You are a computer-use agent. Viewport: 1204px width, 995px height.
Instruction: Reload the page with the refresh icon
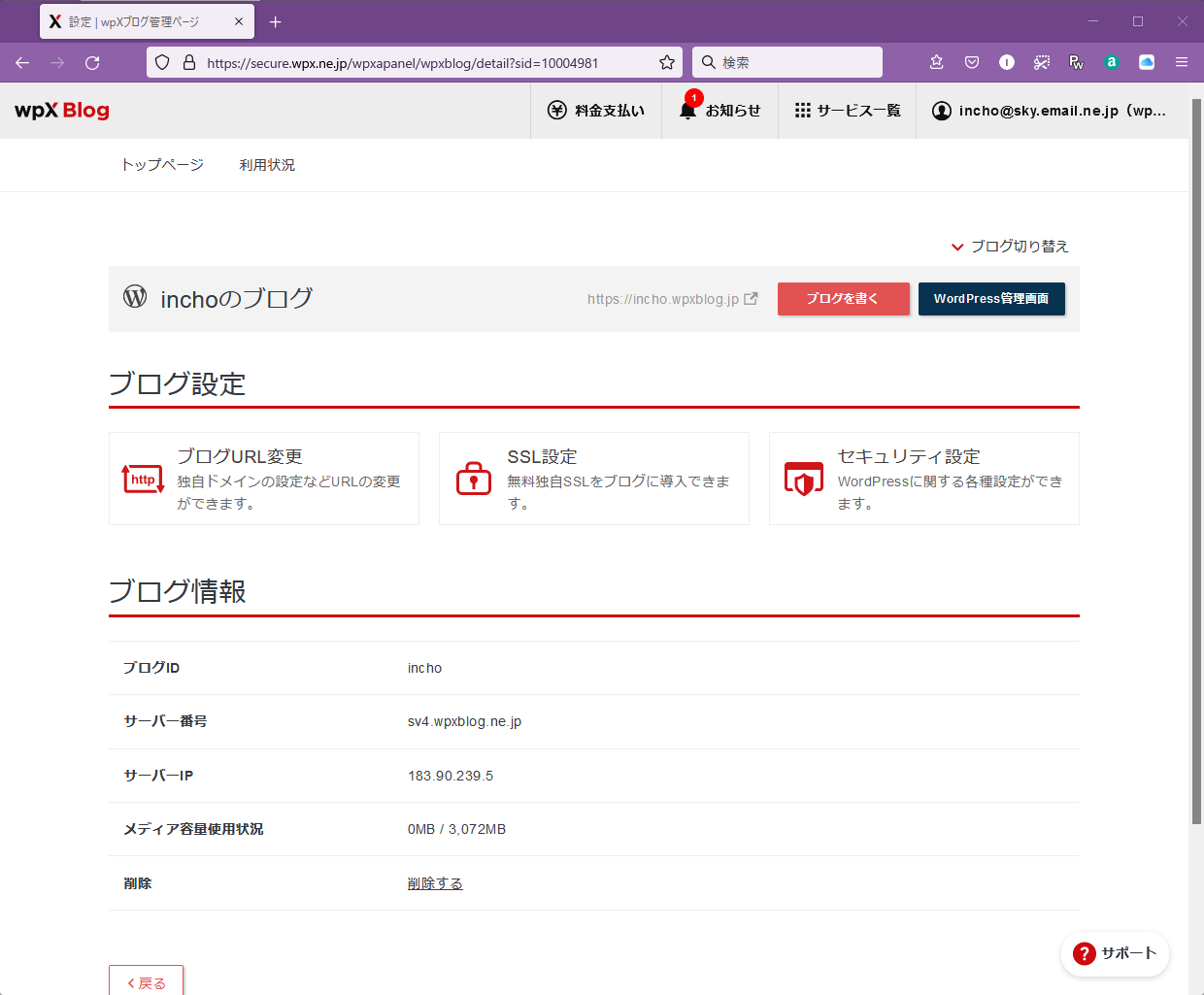(92, 63)
